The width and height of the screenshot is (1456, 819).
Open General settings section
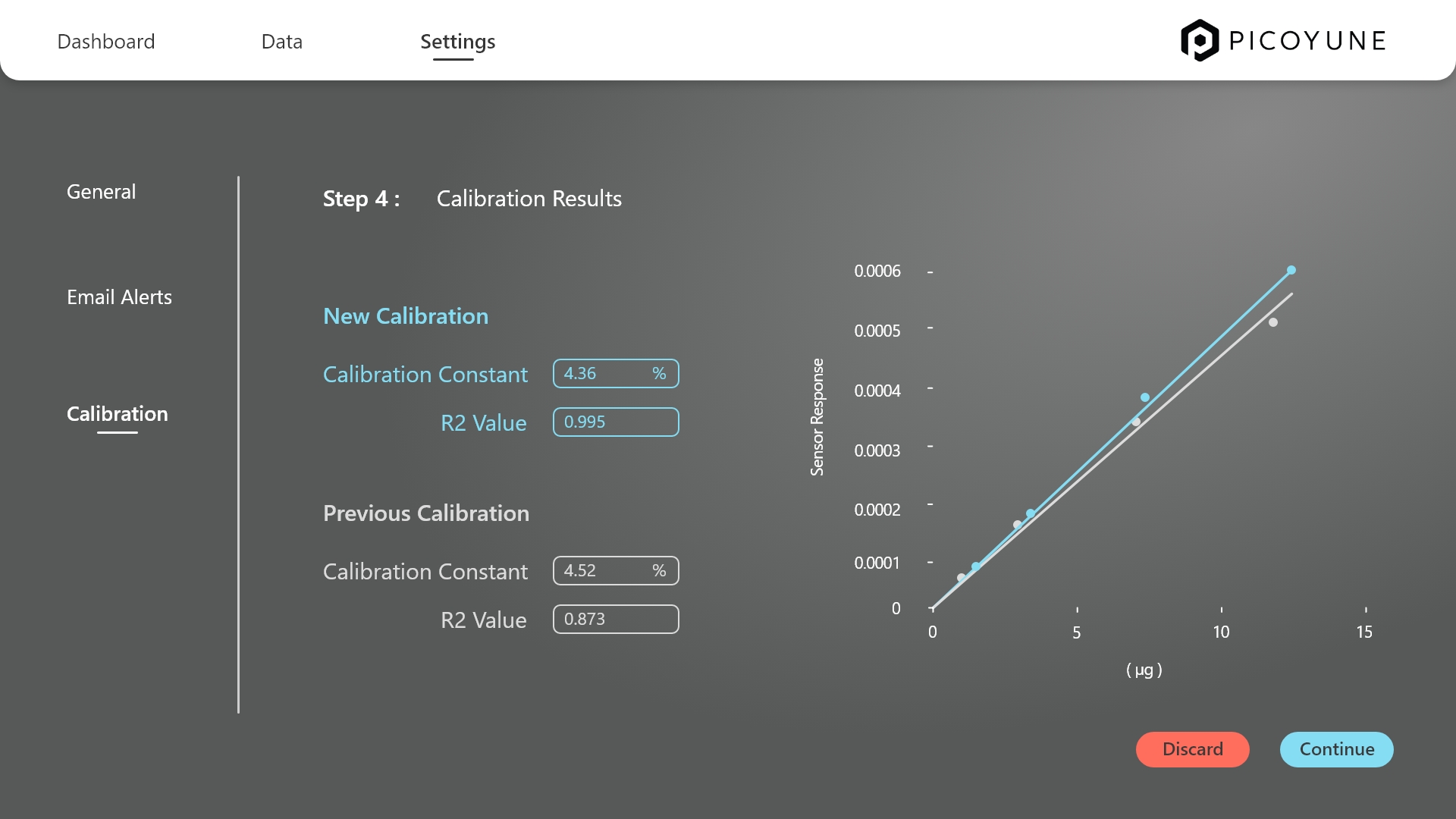pos(101,192)
